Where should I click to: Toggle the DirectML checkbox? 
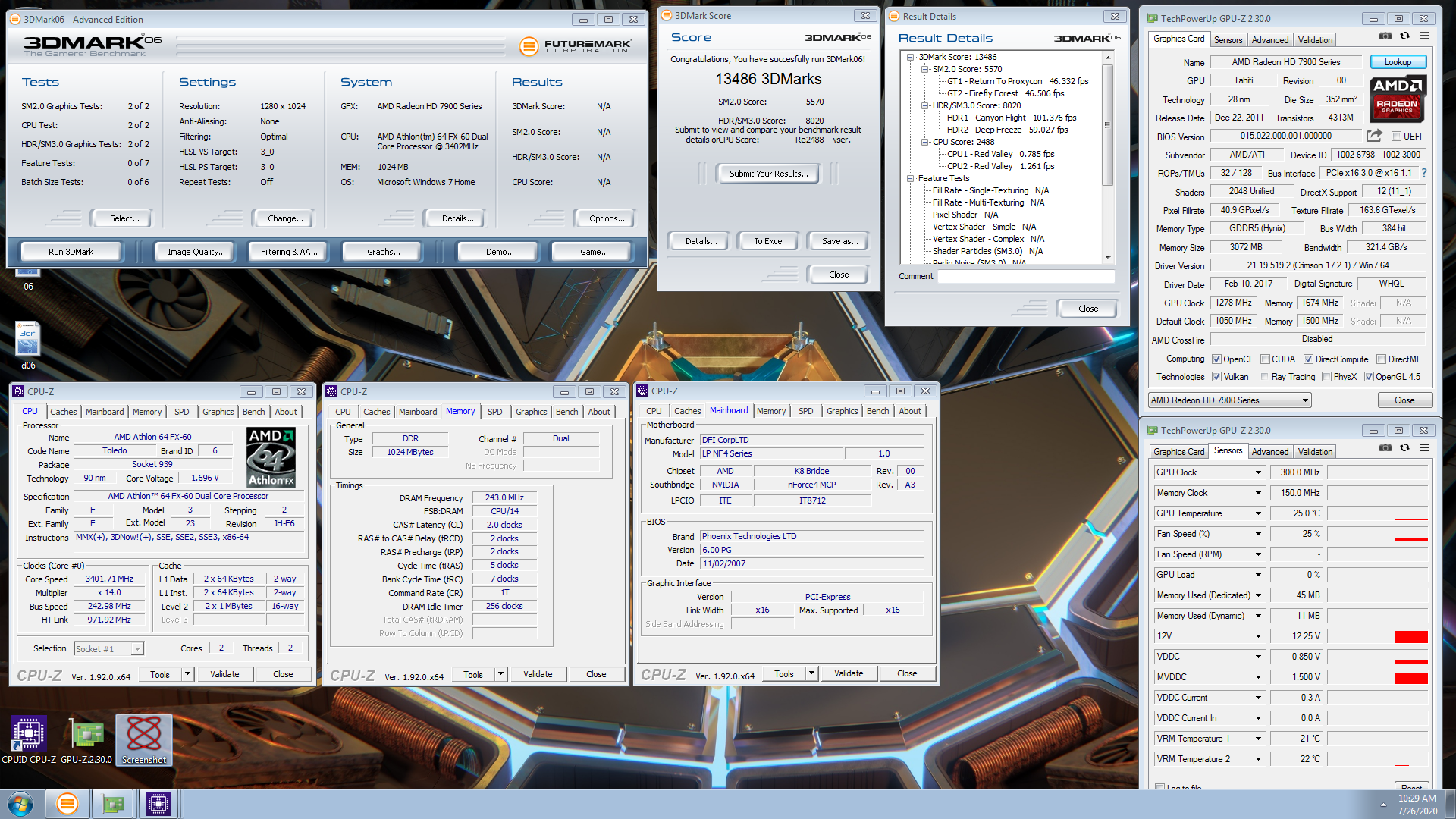pos(1381,359)
